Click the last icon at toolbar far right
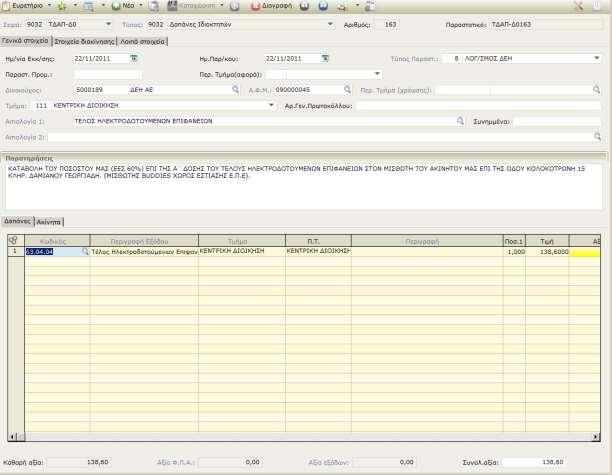The image size is (612, 475). [597, 6]
